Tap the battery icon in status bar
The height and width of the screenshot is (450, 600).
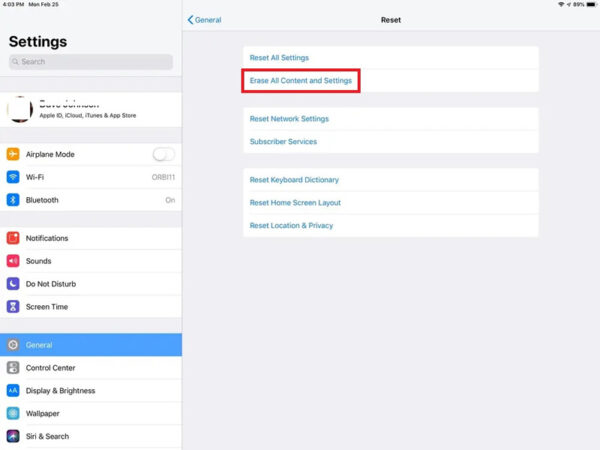coord(591,5)
